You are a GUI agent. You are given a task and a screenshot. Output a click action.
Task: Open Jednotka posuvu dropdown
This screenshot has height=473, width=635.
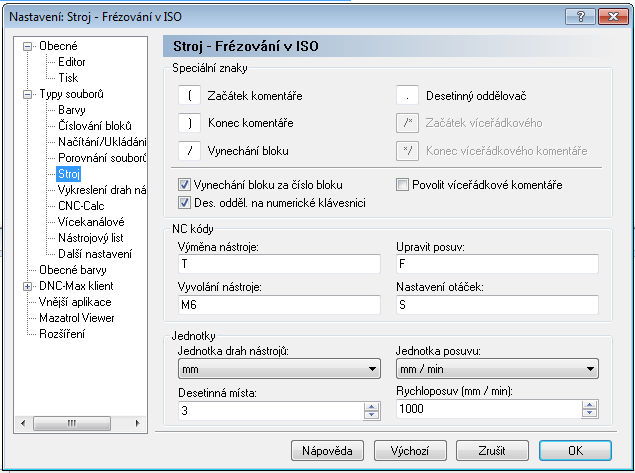tap(497, 369)
